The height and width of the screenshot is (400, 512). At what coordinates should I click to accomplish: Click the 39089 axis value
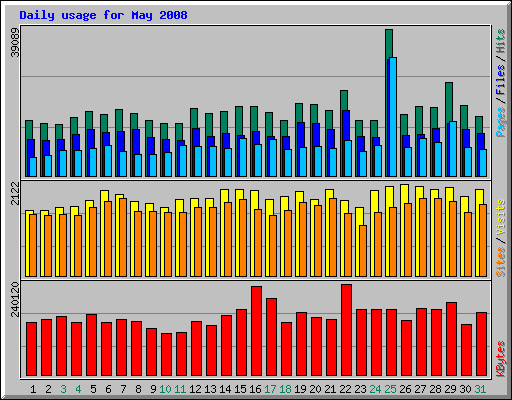pos(15,42)
